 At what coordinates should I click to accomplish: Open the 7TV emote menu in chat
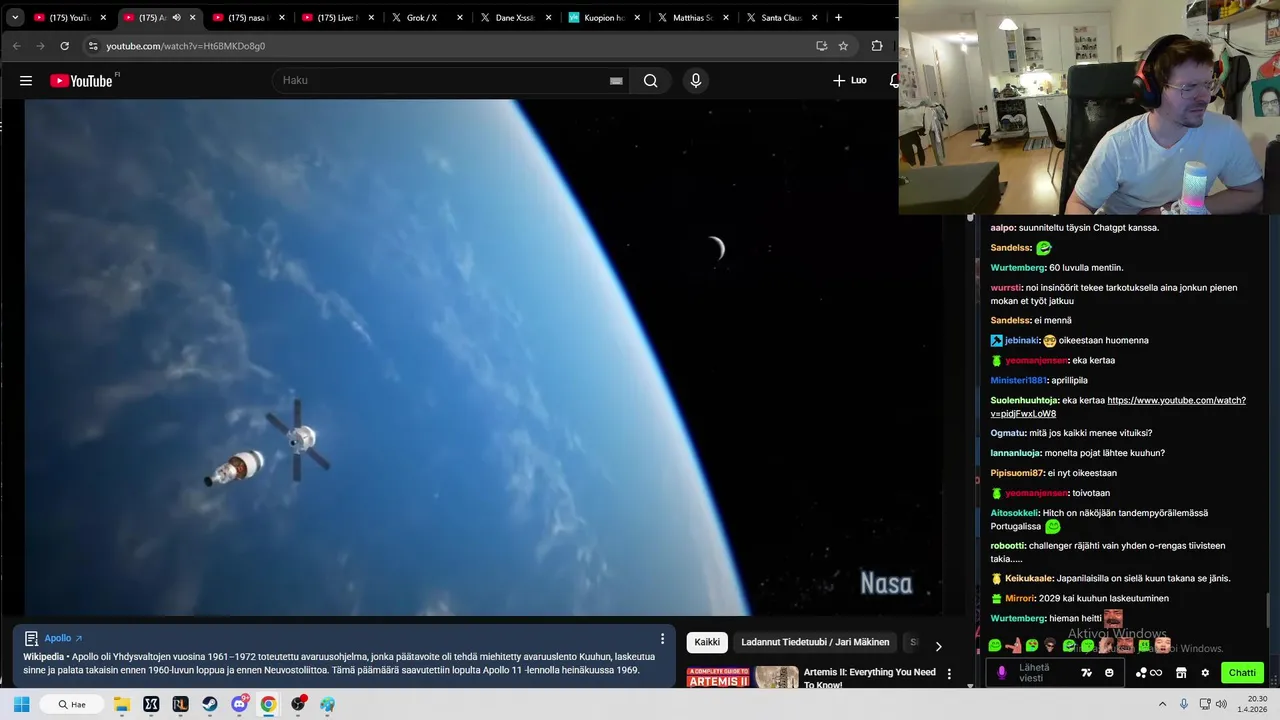pyautogui.click(x=1087, y=673)
